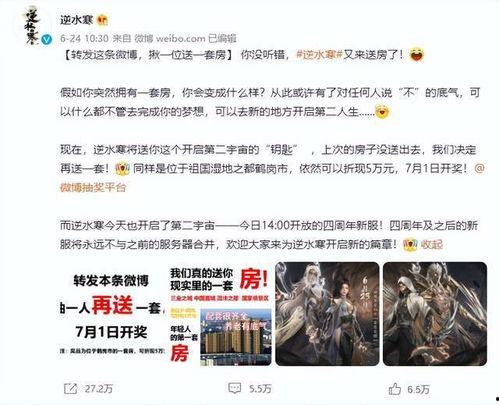Click laughing emoji after 又来送房了
The height and width of the screenshot is (405, 499).
pos(417,54)
